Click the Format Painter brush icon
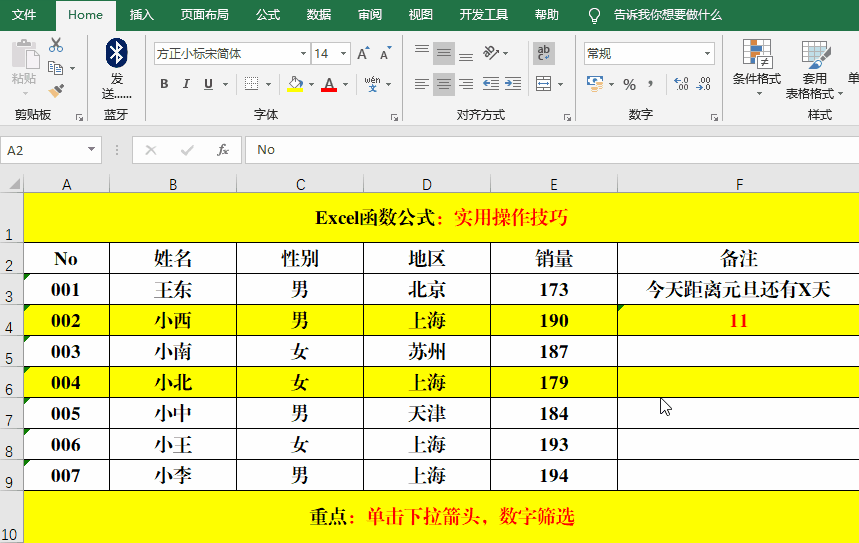859x543 pixels. point(55,91)
